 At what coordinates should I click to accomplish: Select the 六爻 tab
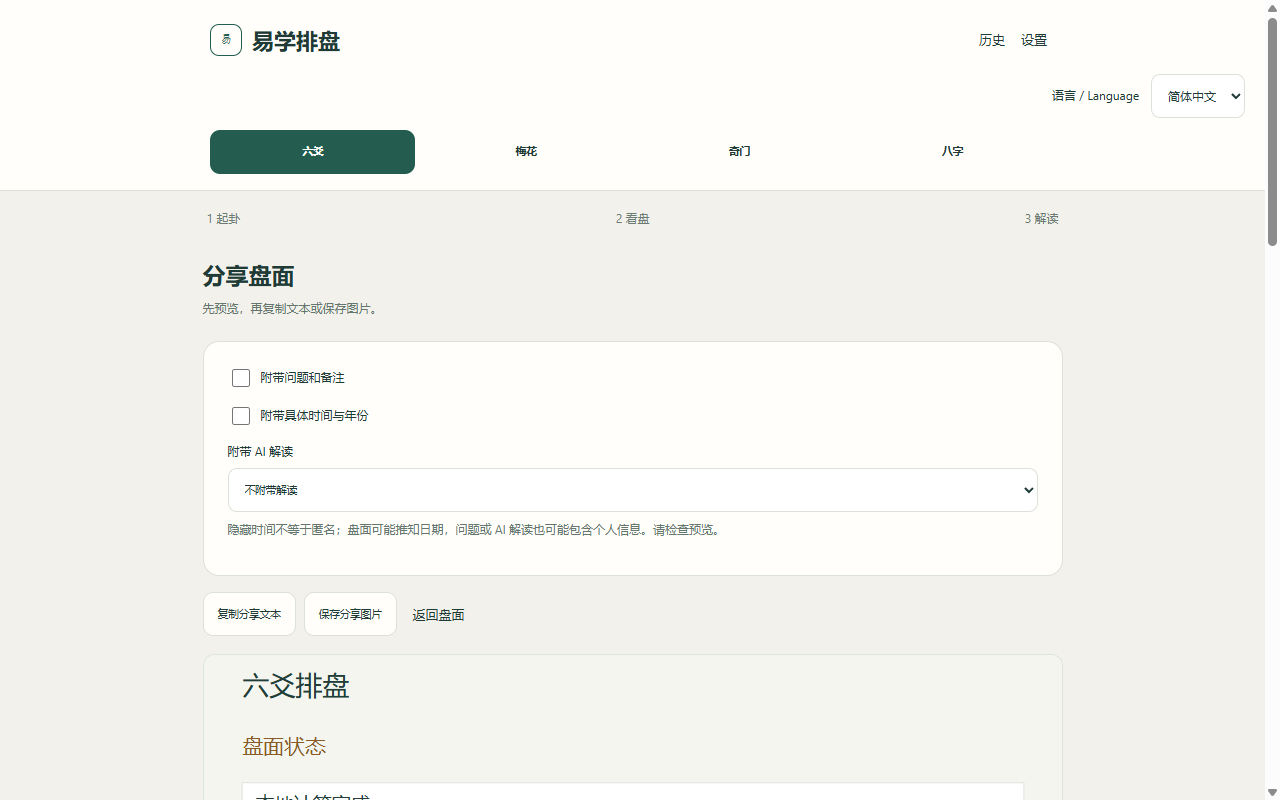pyautogui.click(x=312, y=152)
